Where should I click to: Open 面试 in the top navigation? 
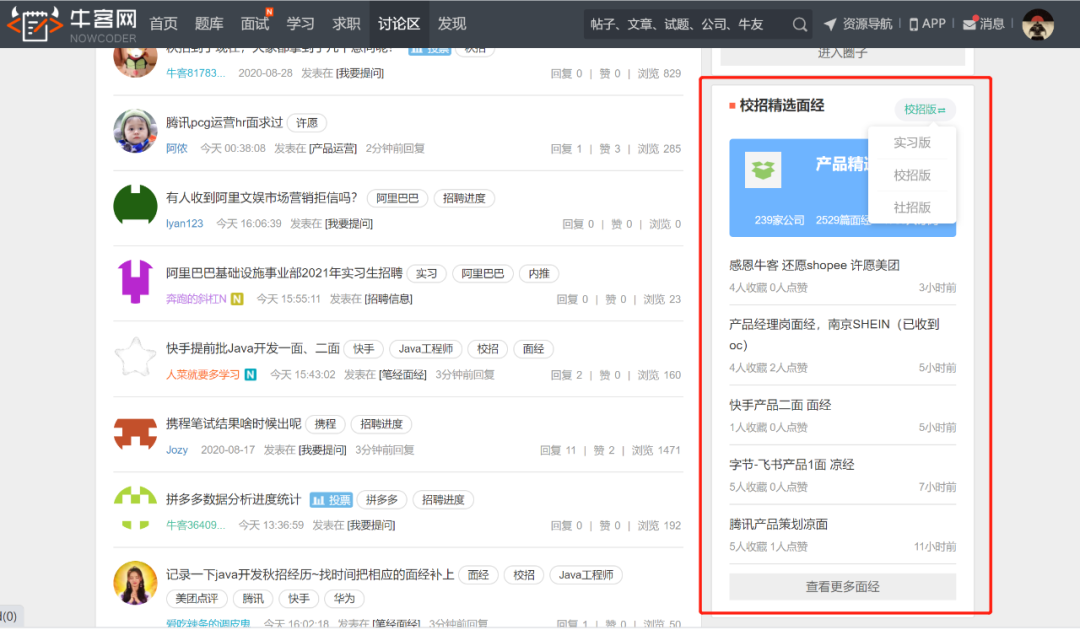coord(254,24)
